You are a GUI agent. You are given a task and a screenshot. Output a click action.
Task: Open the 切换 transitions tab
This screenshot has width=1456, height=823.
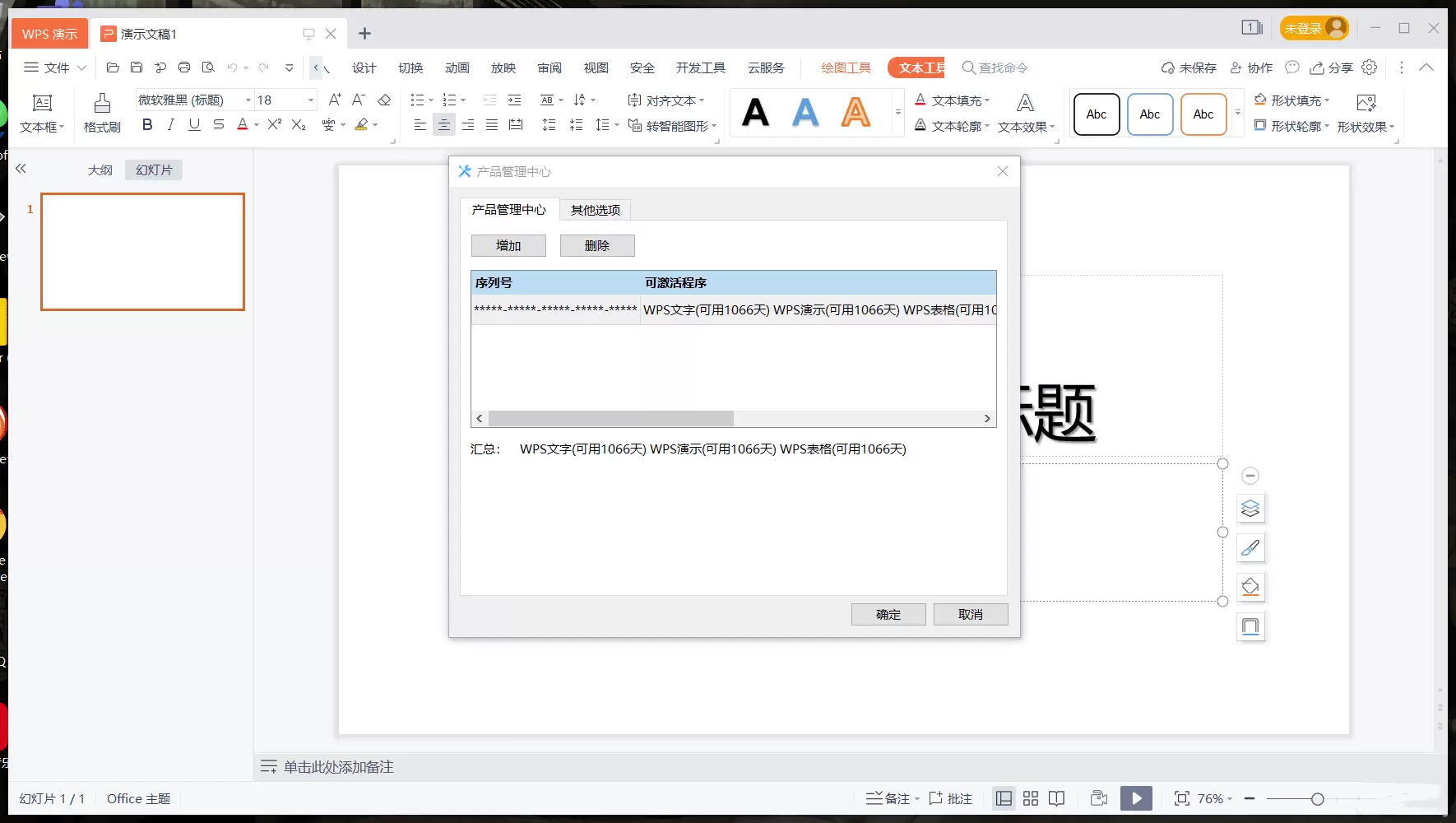click(x=410, y=67)
